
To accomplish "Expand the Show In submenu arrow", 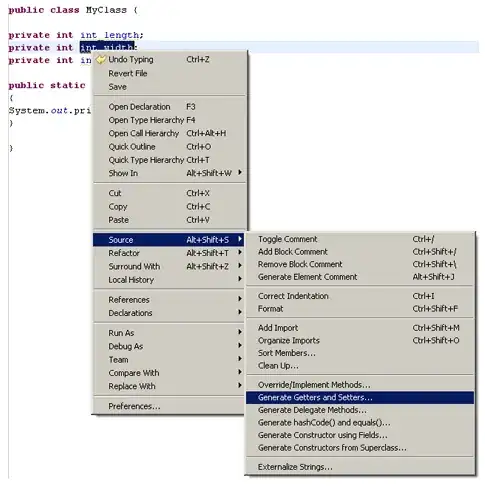I will (x=240, y=173).
